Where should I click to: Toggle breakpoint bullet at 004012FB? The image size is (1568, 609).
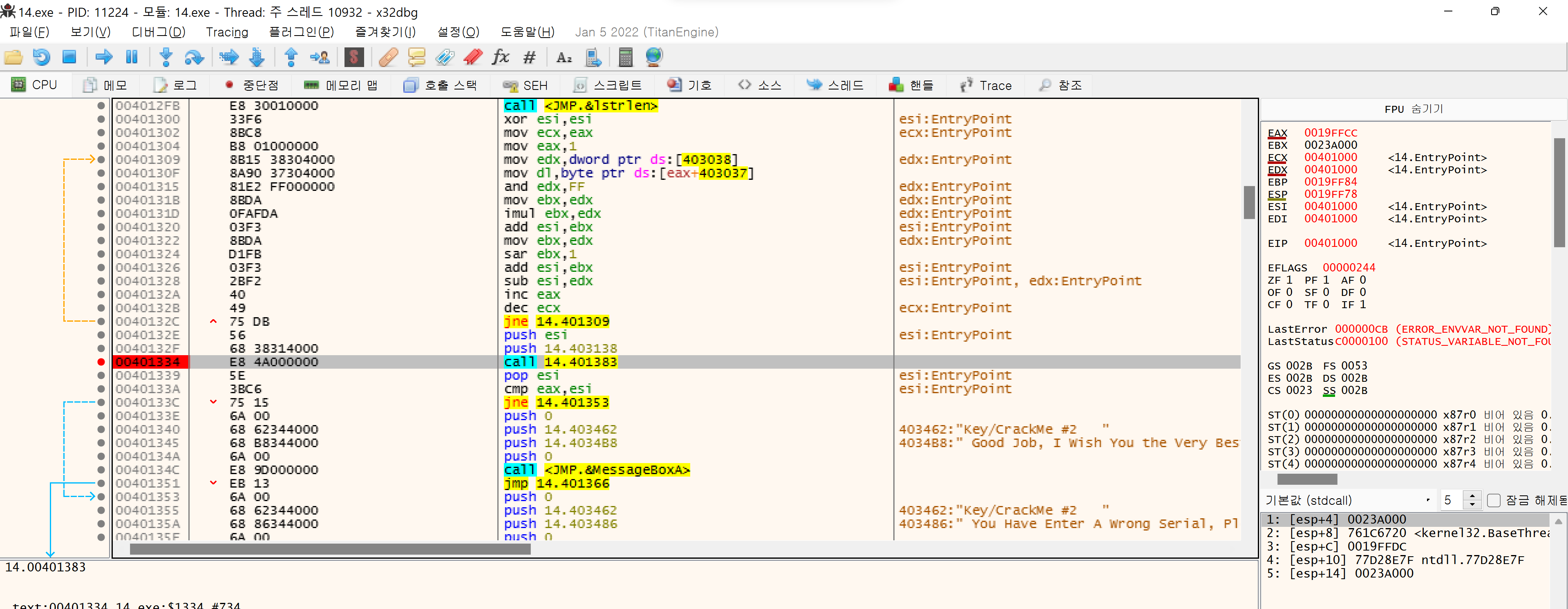101,105
